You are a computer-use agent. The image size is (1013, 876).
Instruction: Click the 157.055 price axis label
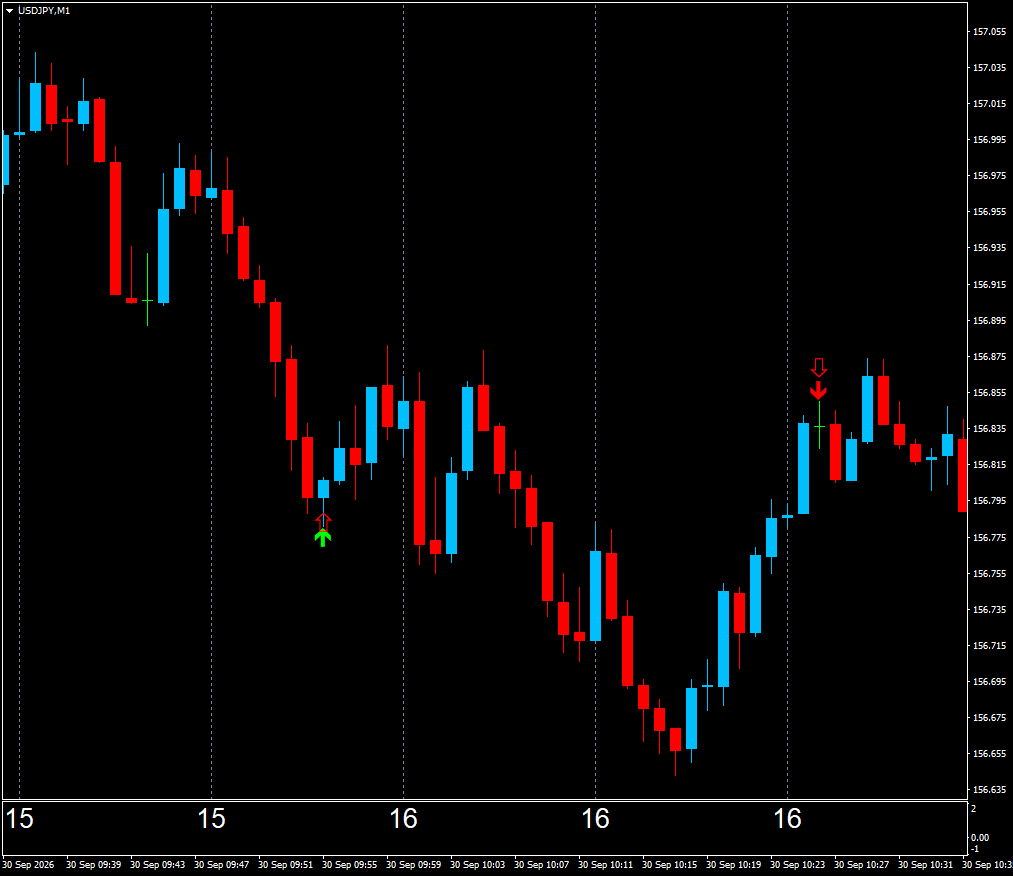pos(989,32)
